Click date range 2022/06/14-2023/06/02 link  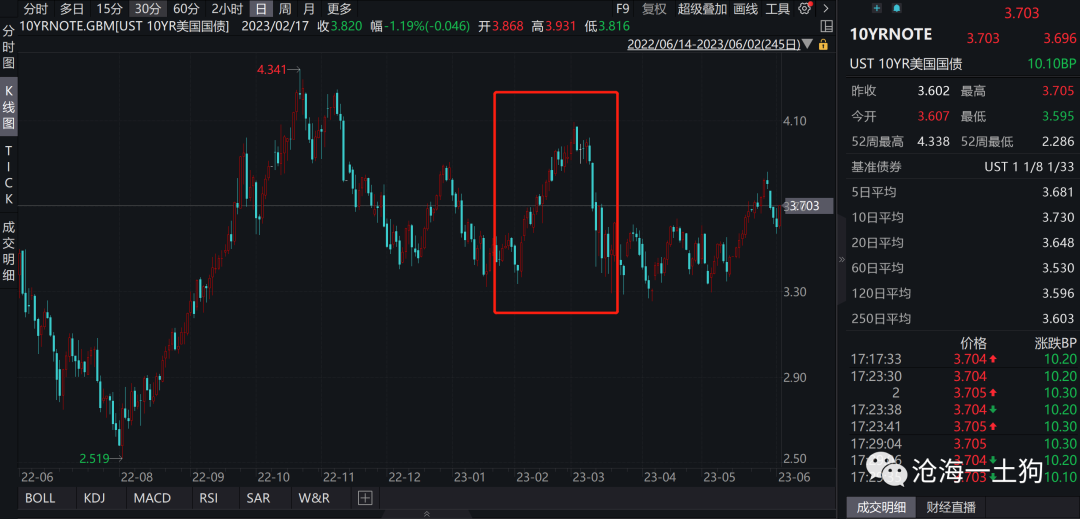(712, 45)
